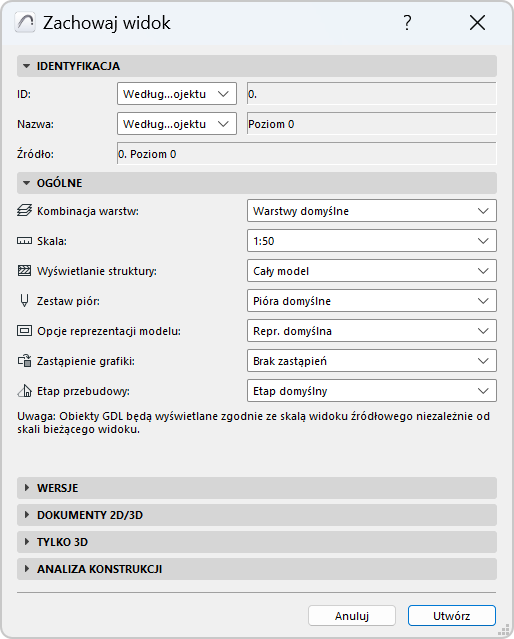Open the Brak zastąpień dropdown
This screenshot has width=514, height=639.
[x=372, y=361]
